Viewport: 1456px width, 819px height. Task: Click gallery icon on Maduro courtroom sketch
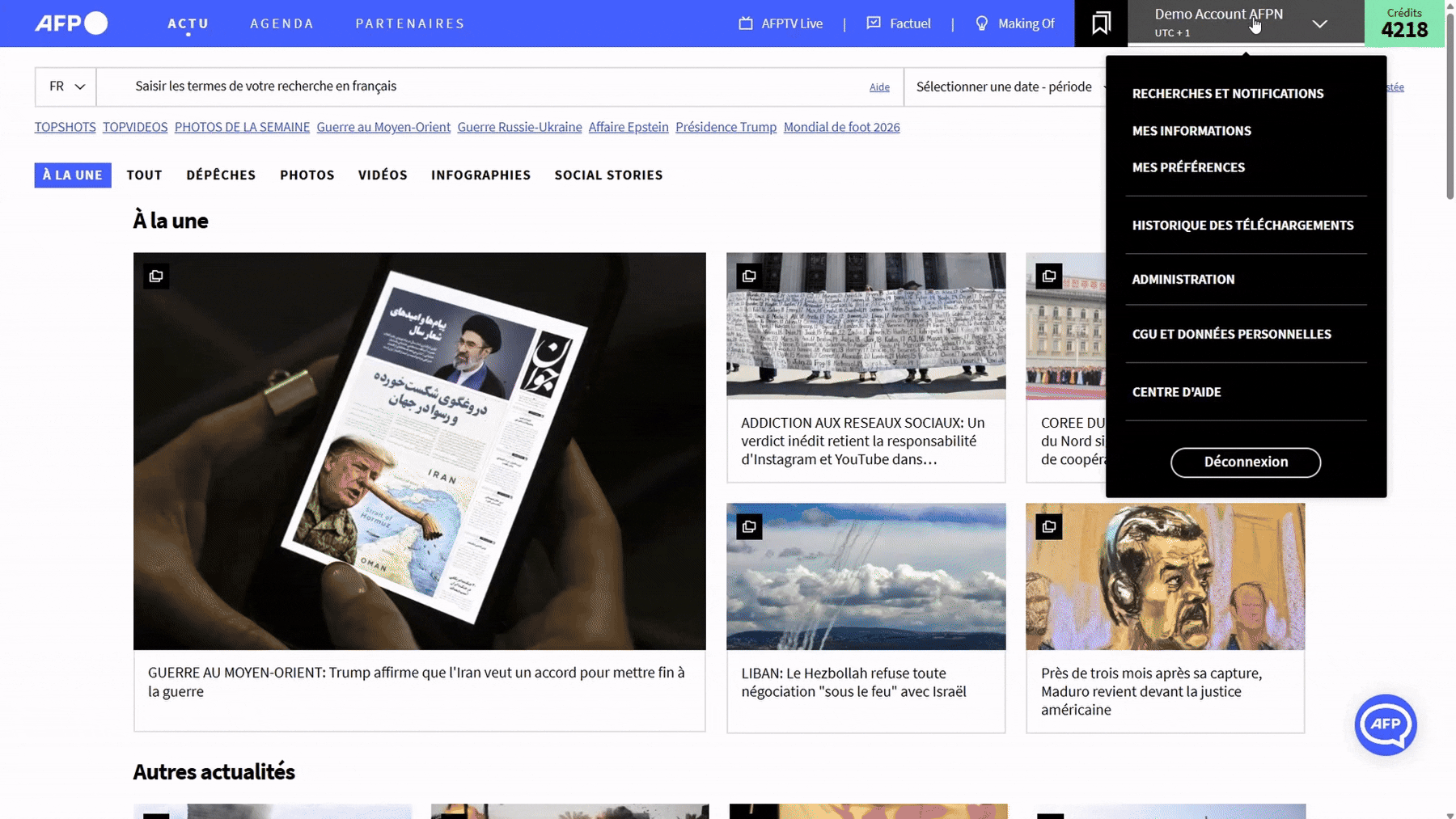[x=1048, y=527]
